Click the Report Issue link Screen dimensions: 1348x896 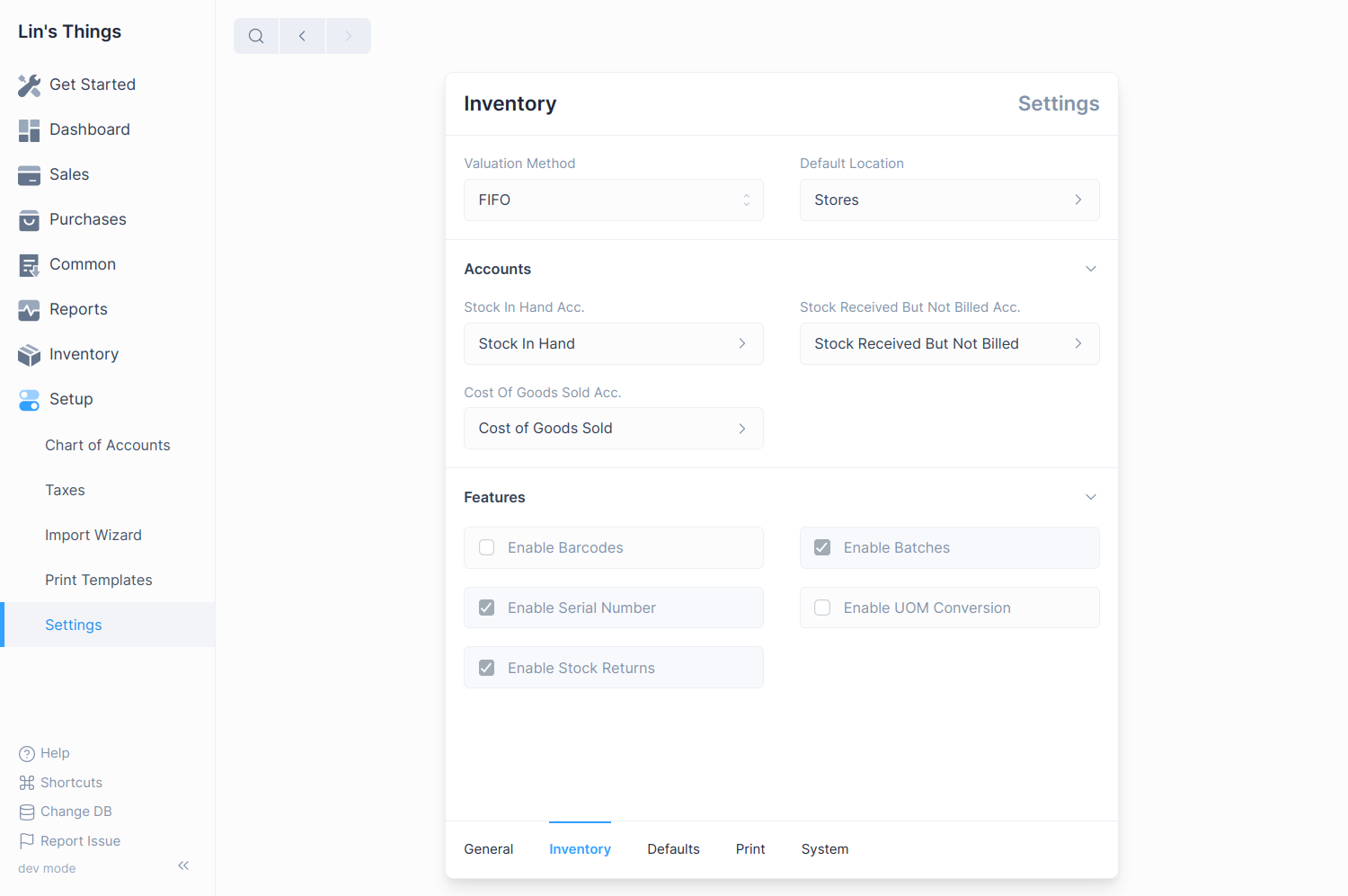pos(80,841)
